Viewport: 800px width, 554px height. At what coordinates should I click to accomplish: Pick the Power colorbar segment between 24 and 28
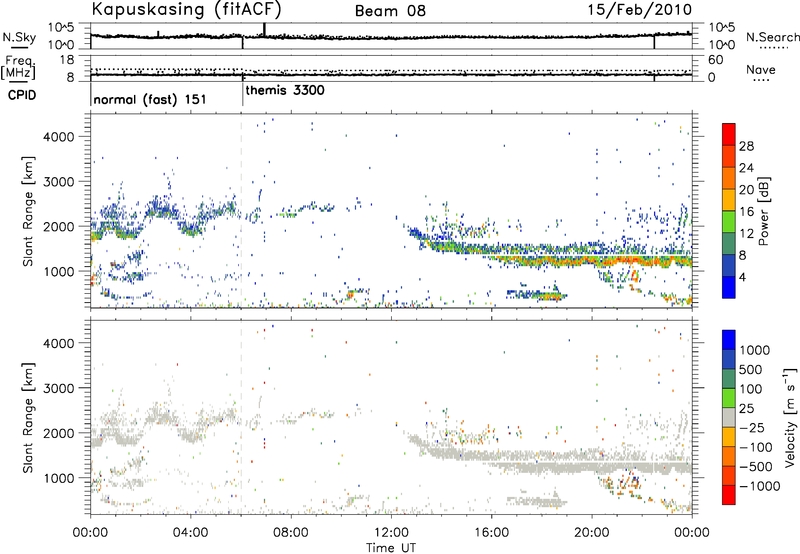pyautogui.click(x=729, y=156)
